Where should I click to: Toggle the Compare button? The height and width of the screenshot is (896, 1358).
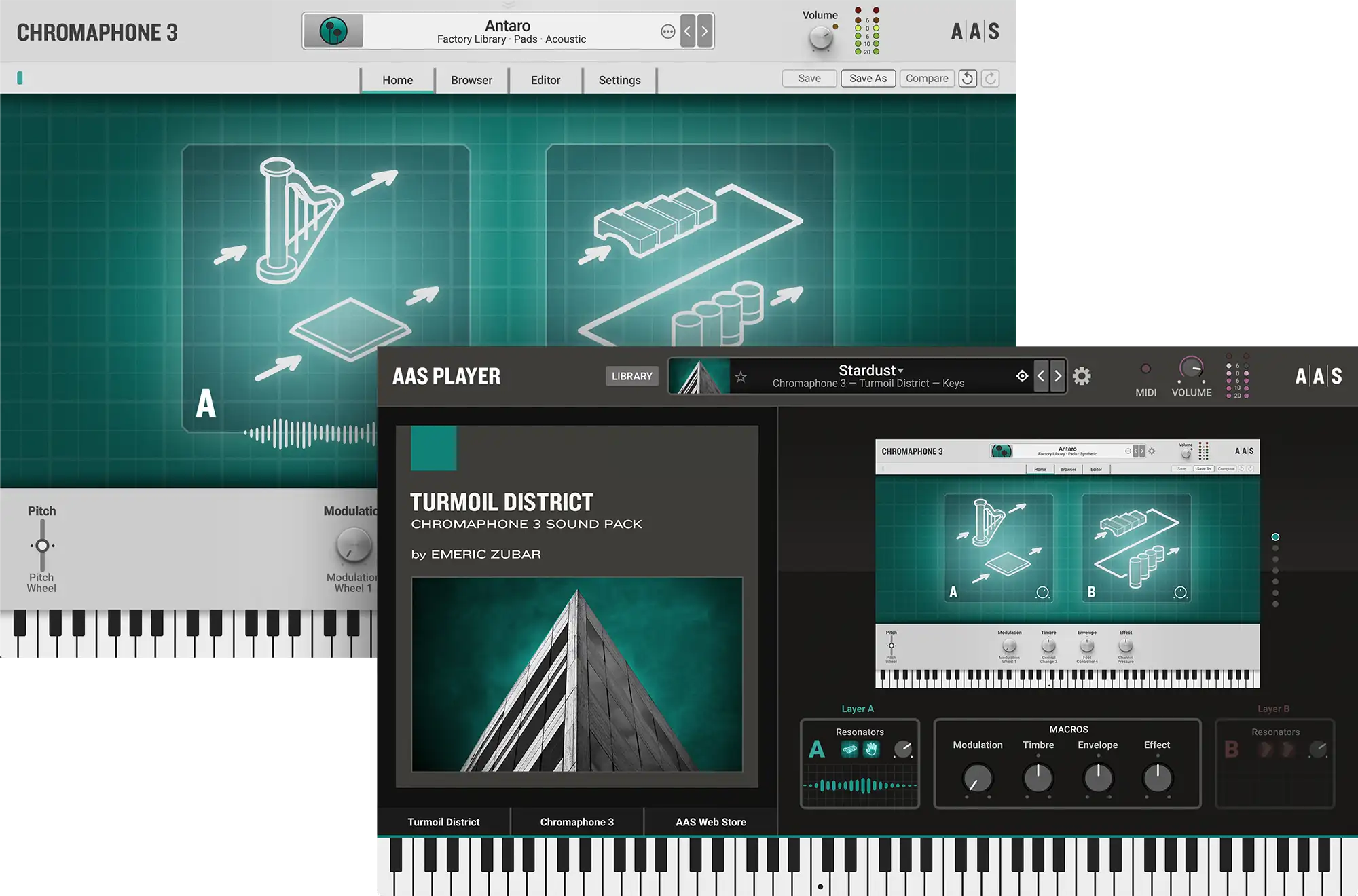click(x=927, y=78)
